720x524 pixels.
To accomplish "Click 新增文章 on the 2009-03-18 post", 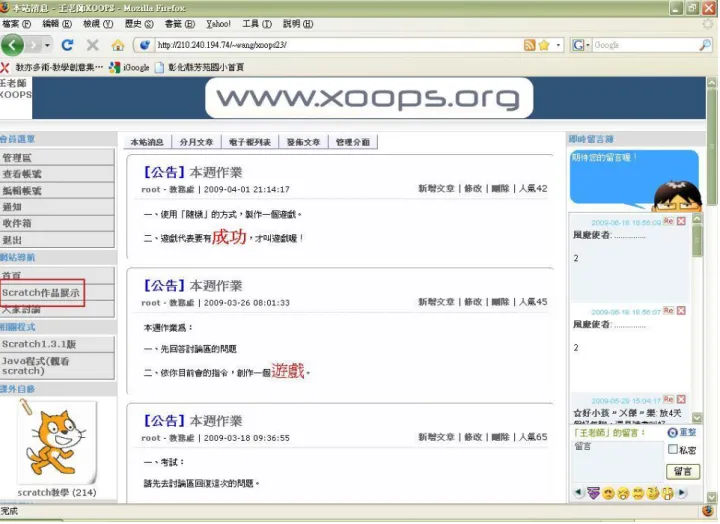I will (436, 437).
